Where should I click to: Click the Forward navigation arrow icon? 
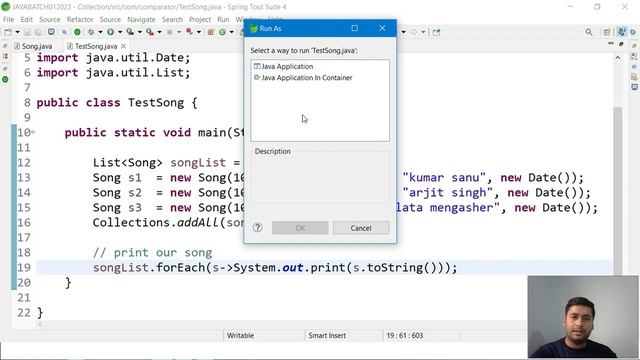pyautogui.click(x=413, y=32)
